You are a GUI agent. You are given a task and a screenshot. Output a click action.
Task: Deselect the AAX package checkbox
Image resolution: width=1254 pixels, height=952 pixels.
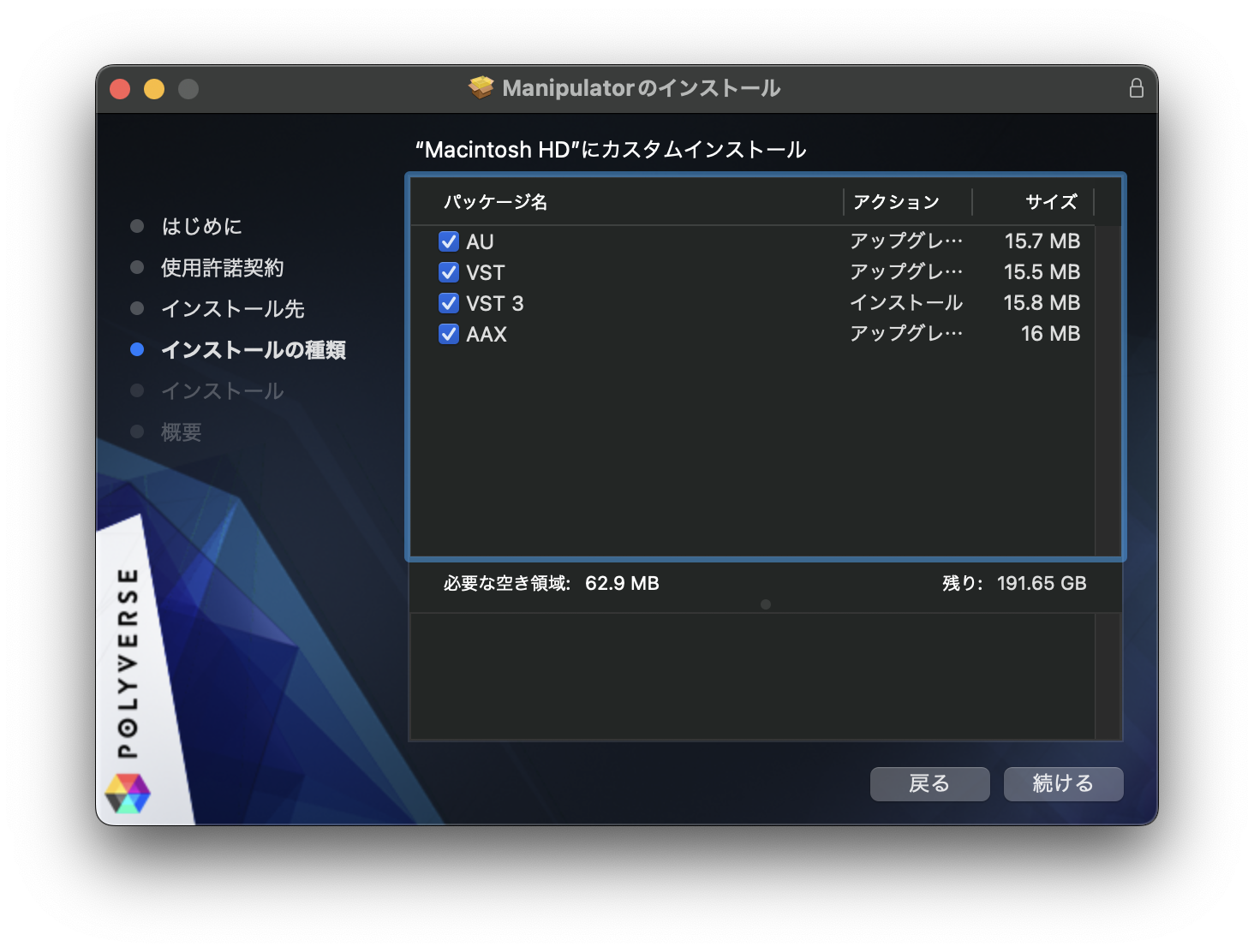click(x=449, y=334)
